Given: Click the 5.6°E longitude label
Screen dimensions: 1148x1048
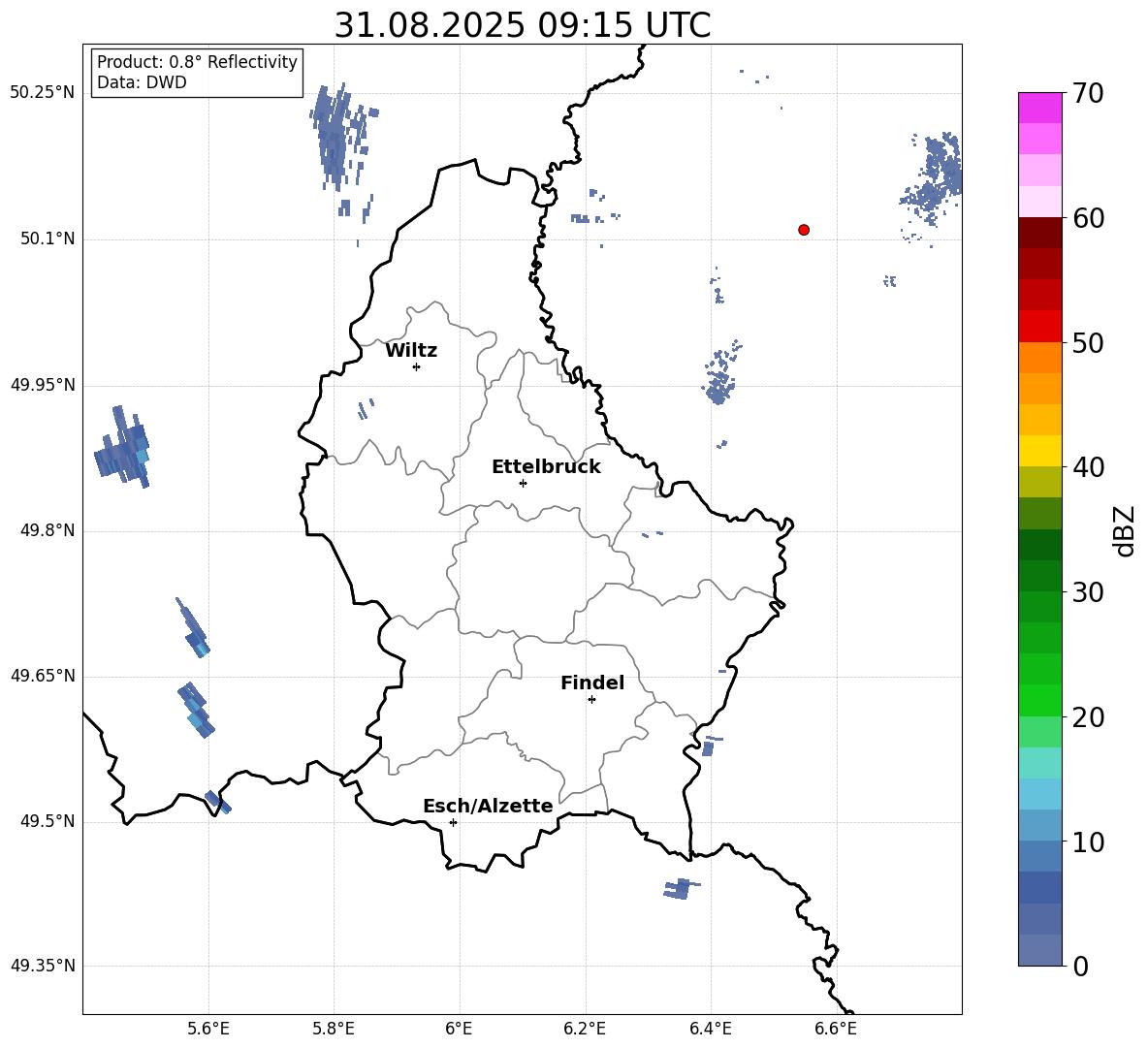Looking at the screenshot, I should pos(207,1029).
